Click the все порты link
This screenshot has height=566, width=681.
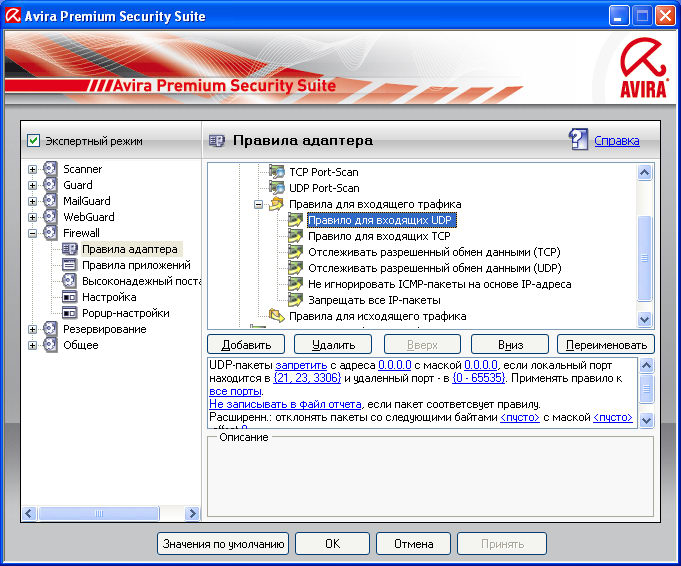235,391
